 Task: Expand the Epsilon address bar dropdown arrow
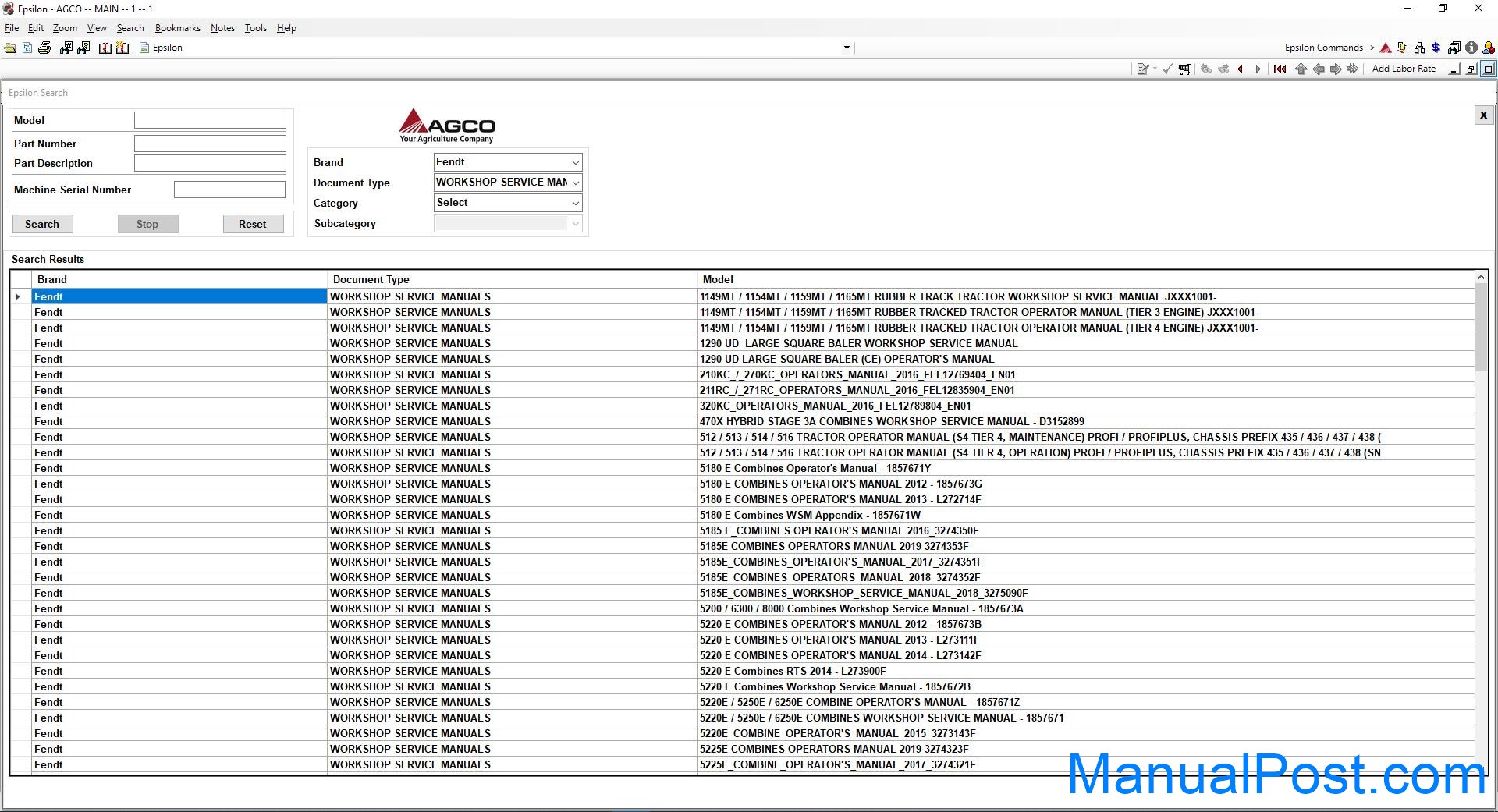[x=847, y=48]
